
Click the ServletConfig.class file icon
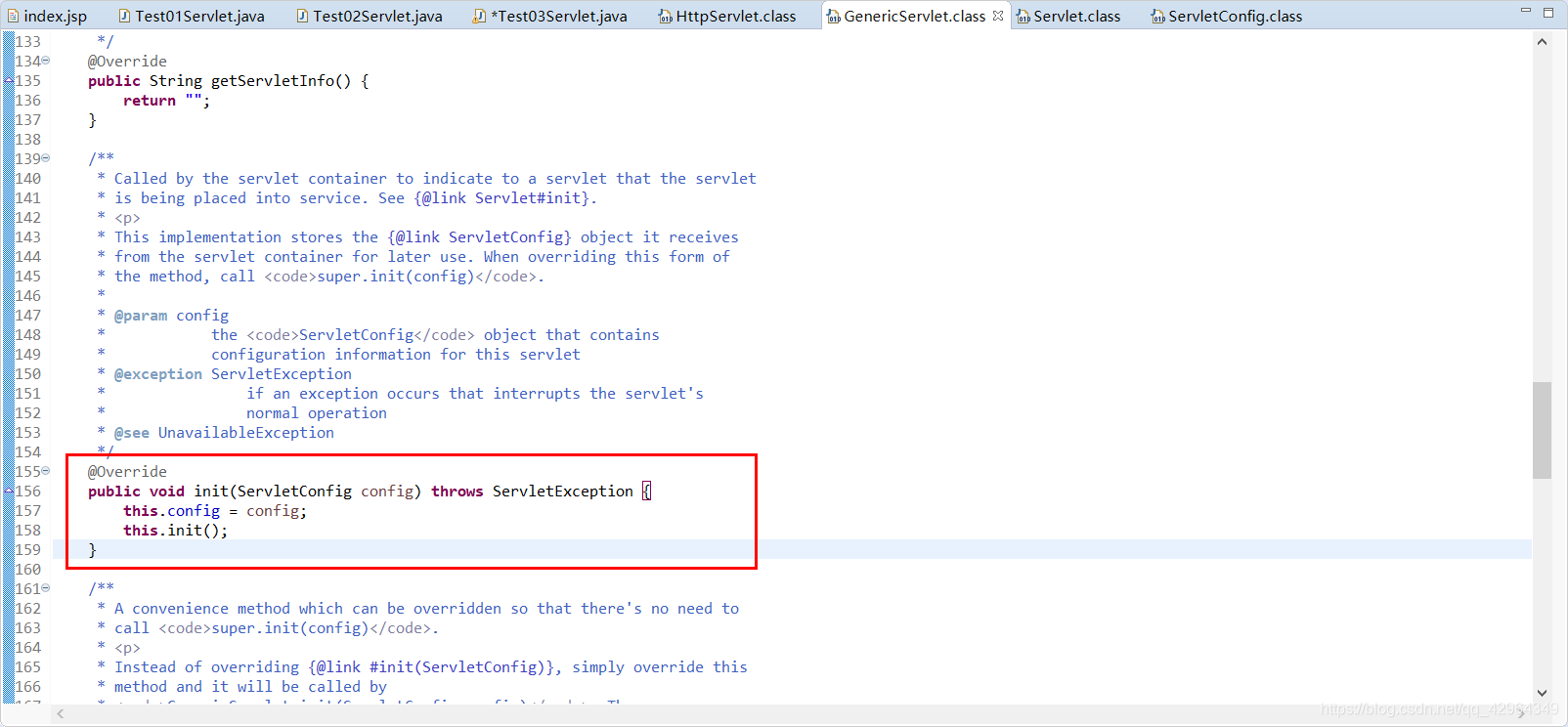pos(1158,16)
